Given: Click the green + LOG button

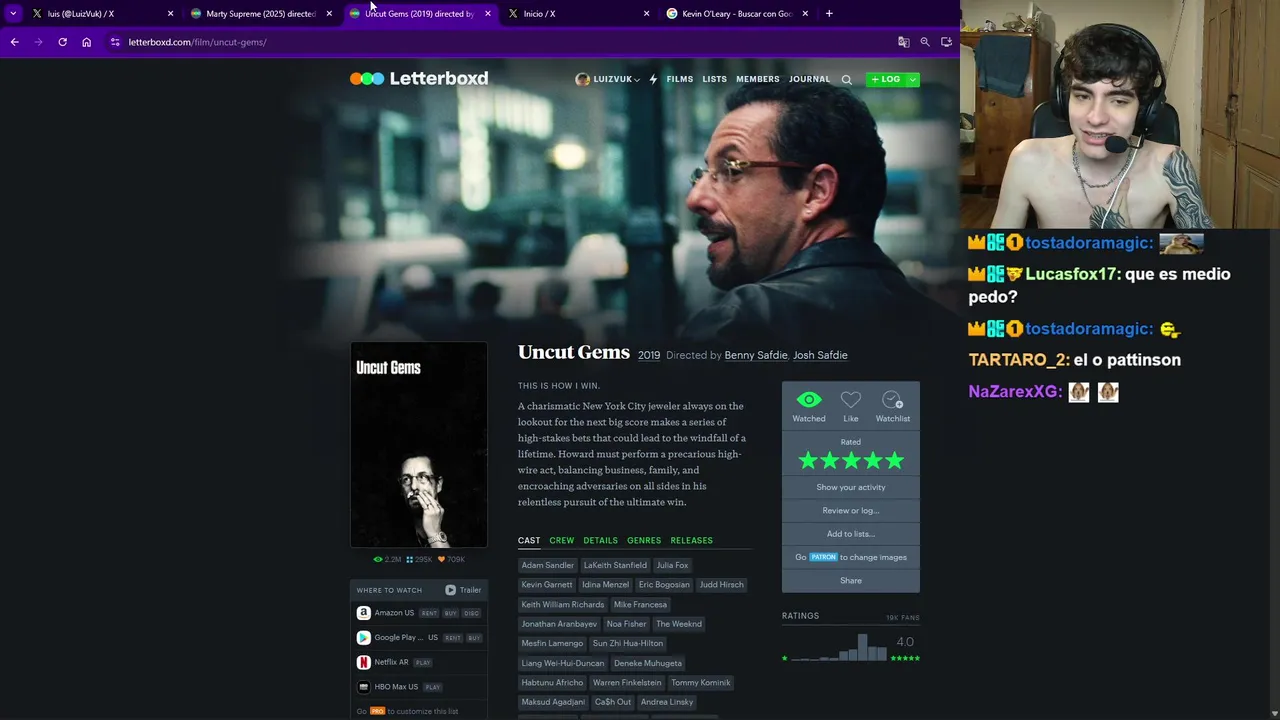Looking at the screenshot, I should (x=885, y=79).
